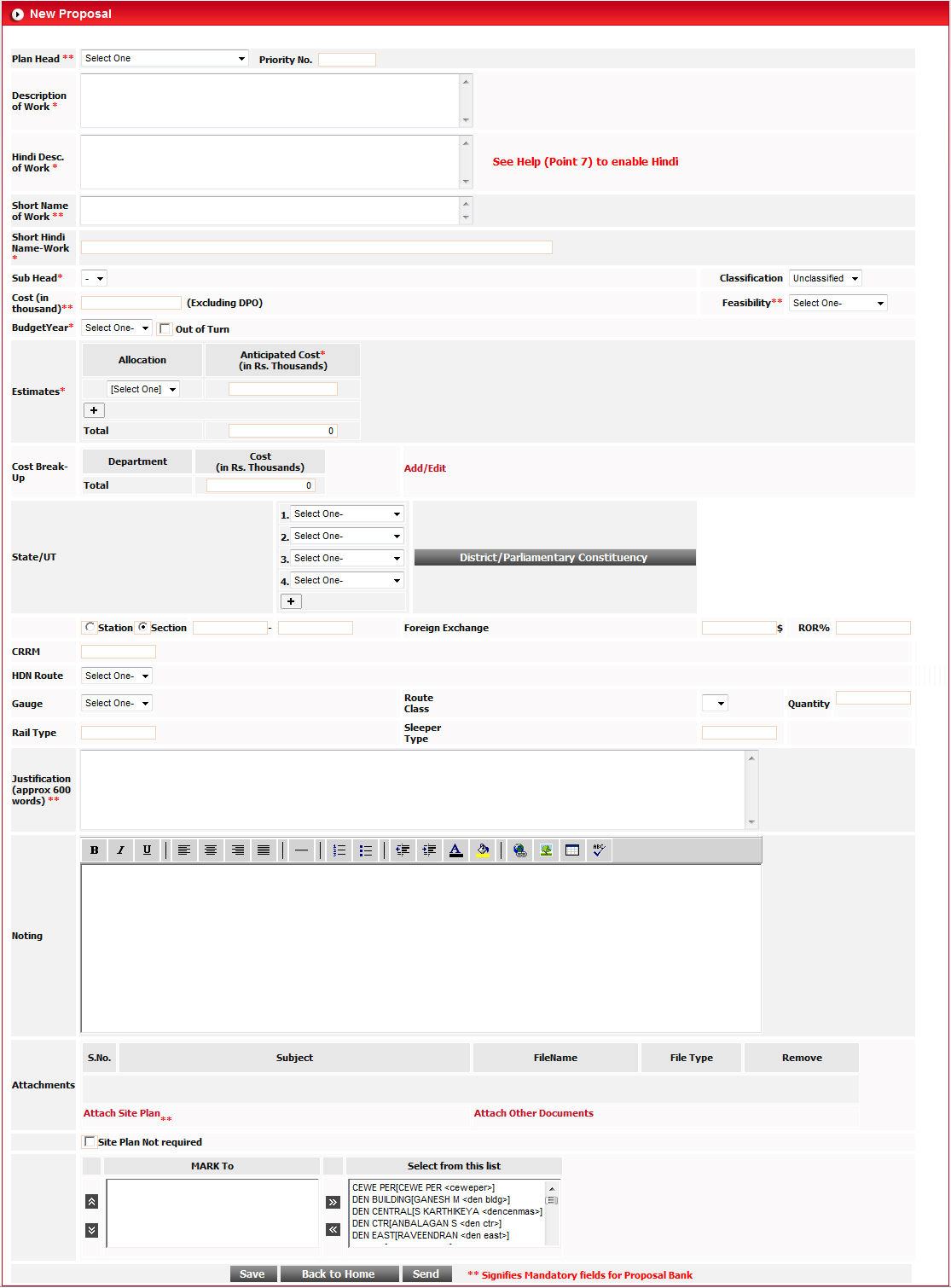Expand the Feasibility dropdown

pos(838,303)
